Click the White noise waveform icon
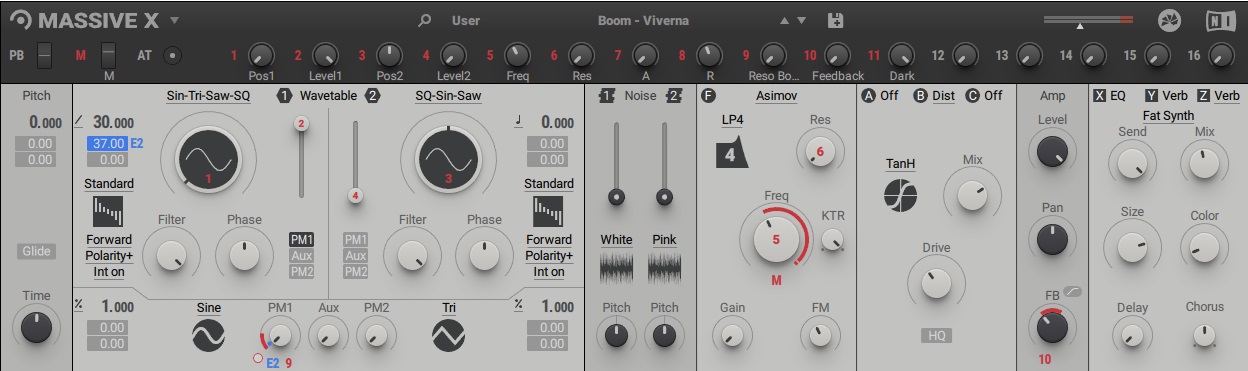Viewport: 1248px width, 371px height. pyautogui.click(x=616, y=267)
